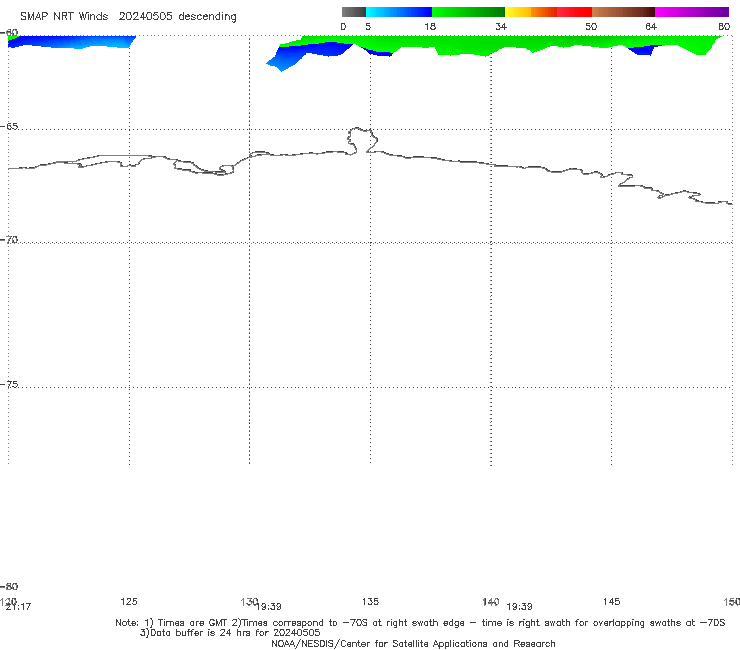Click the longitude label '135'
The image size is (740, 650).
click(370, 601)
